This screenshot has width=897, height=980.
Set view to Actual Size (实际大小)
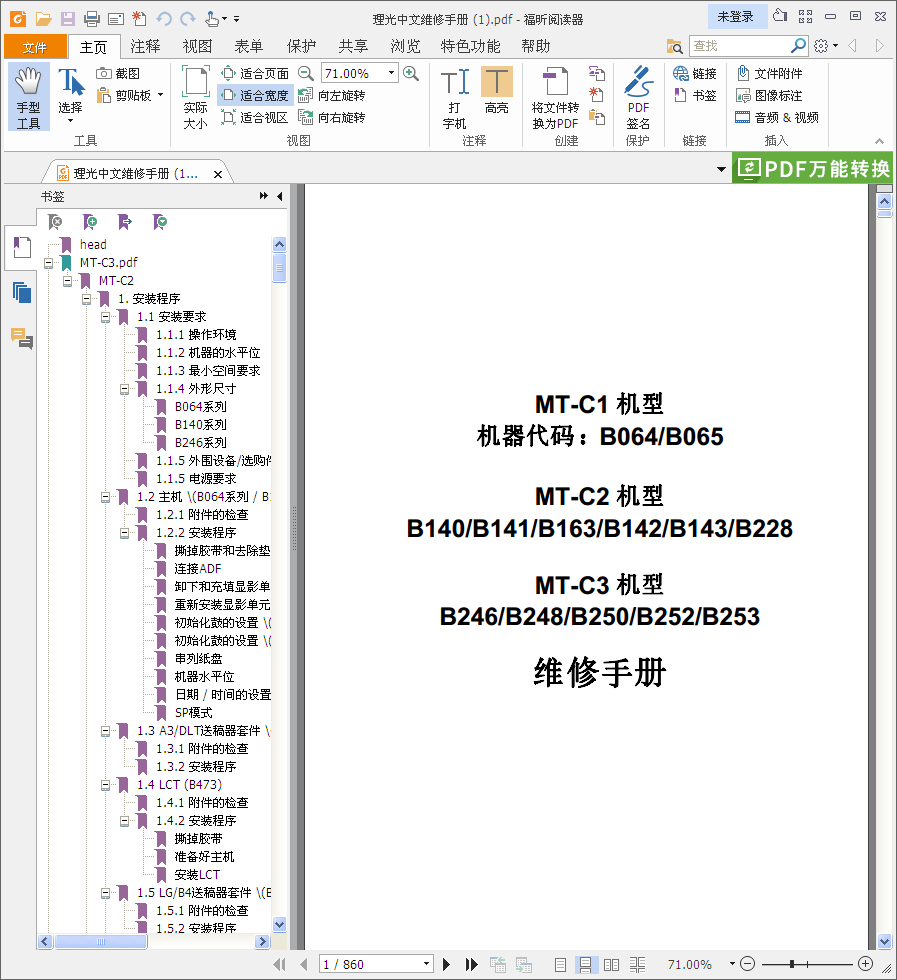(195, 98)
